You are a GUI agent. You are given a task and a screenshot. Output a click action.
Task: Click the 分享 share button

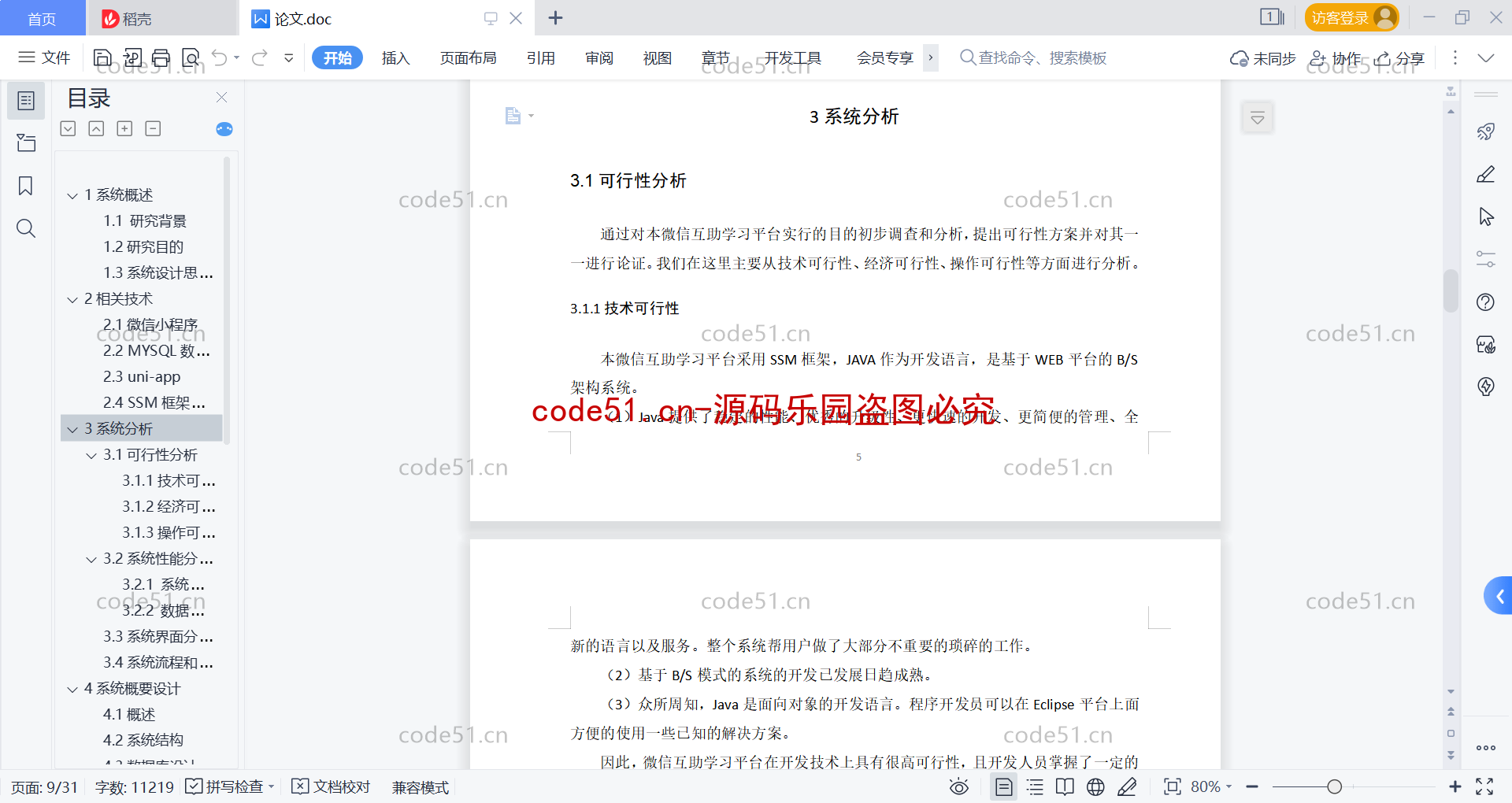[x=1399, y=58]
